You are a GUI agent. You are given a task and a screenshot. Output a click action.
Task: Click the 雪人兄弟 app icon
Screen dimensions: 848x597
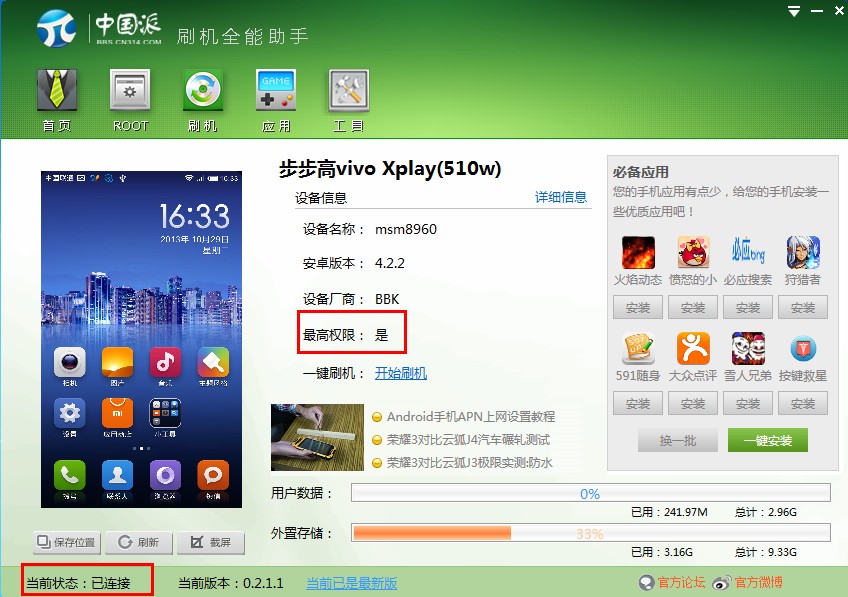[x=748, y=349]
